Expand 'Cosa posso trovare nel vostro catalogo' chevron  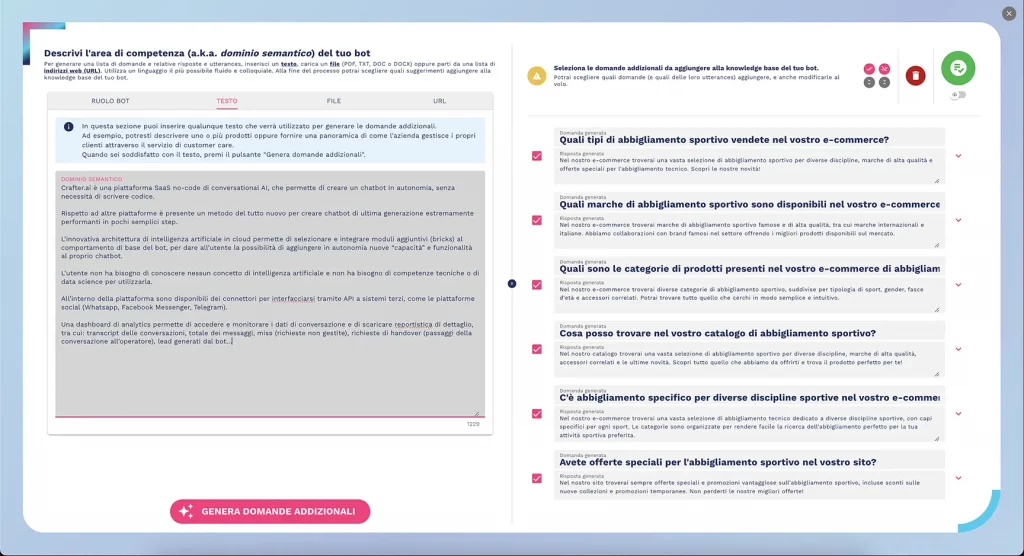click(958, 349)
